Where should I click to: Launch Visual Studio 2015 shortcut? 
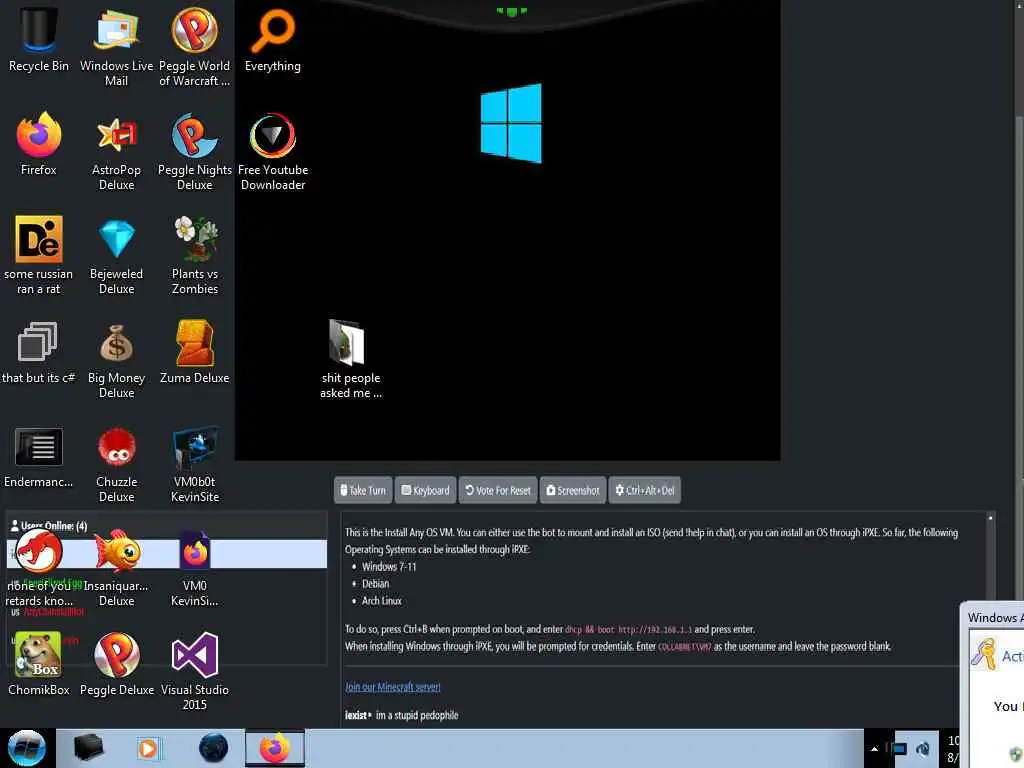coord(195,671)
